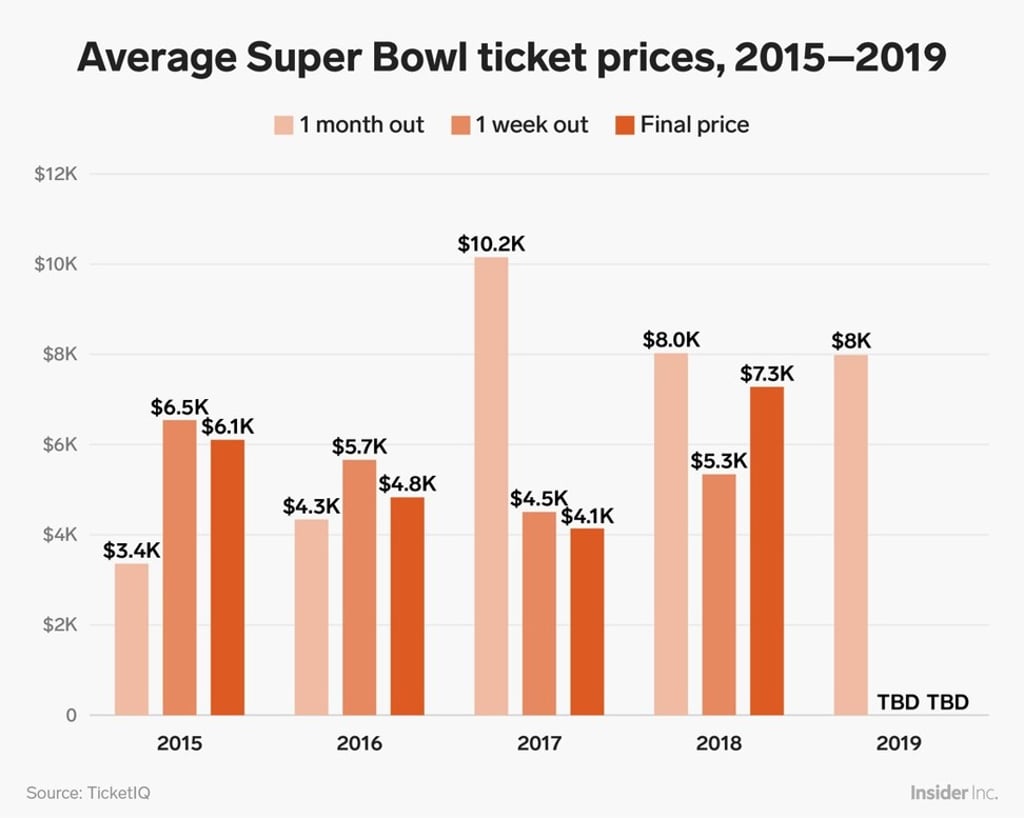Click the chart title heading

tap(512, 57)
